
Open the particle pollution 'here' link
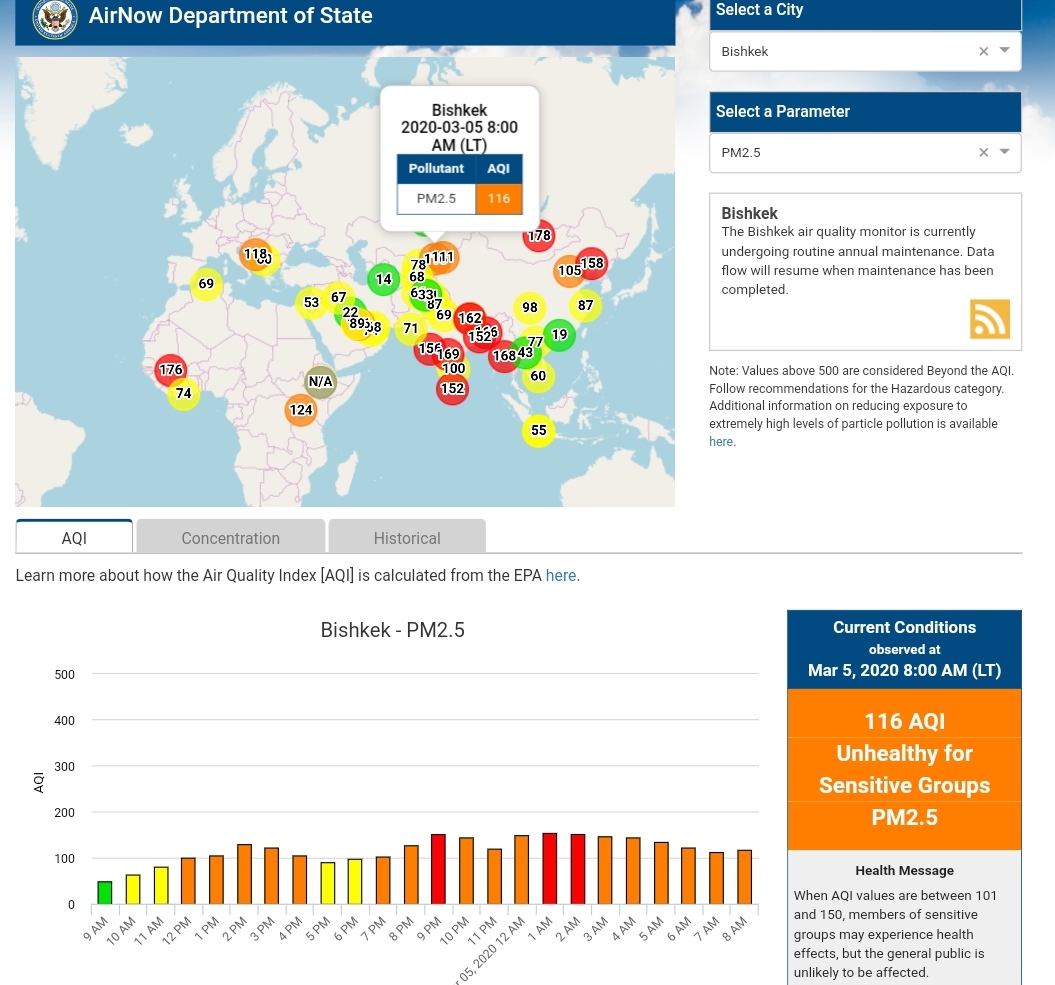pos(721,442)
